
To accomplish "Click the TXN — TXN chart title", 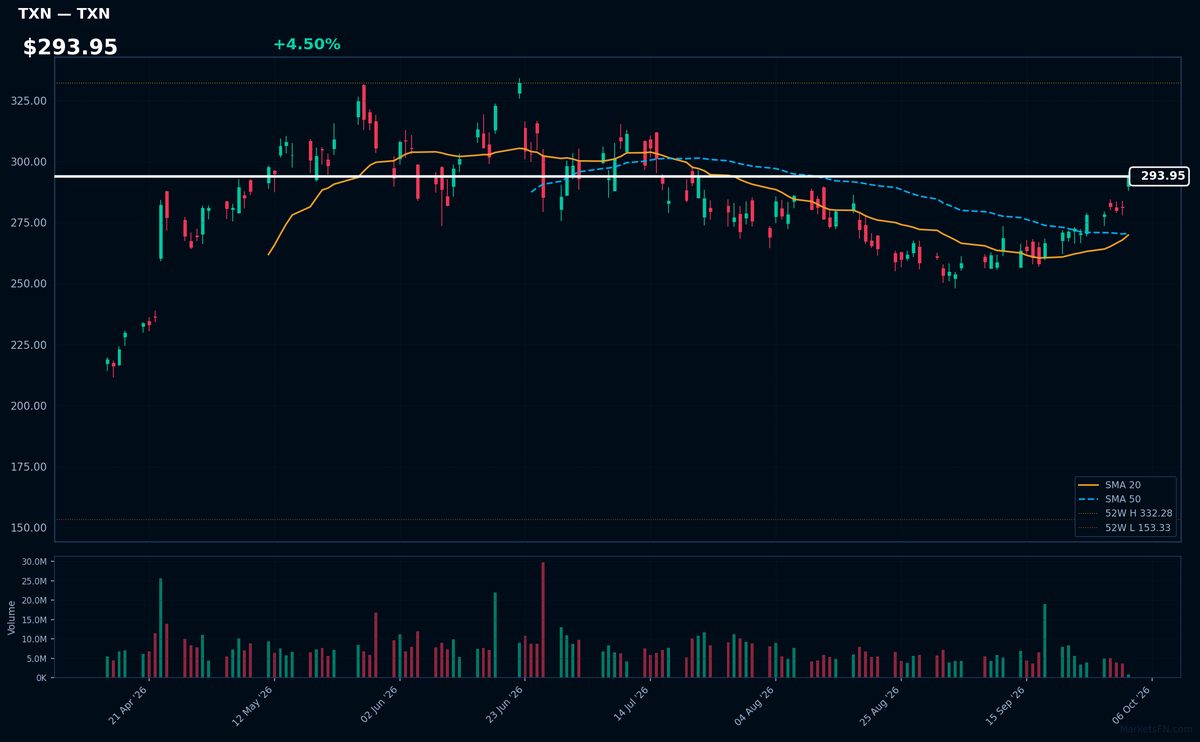I will pos(64,14).
